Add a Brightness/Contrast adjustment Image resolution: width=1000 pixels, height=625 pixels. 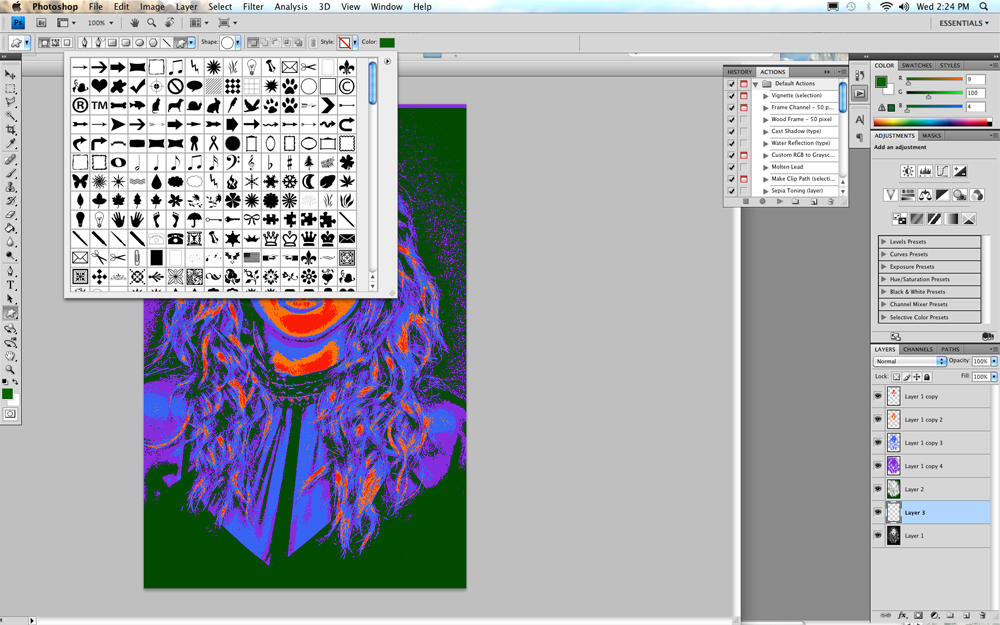[908, 171]
